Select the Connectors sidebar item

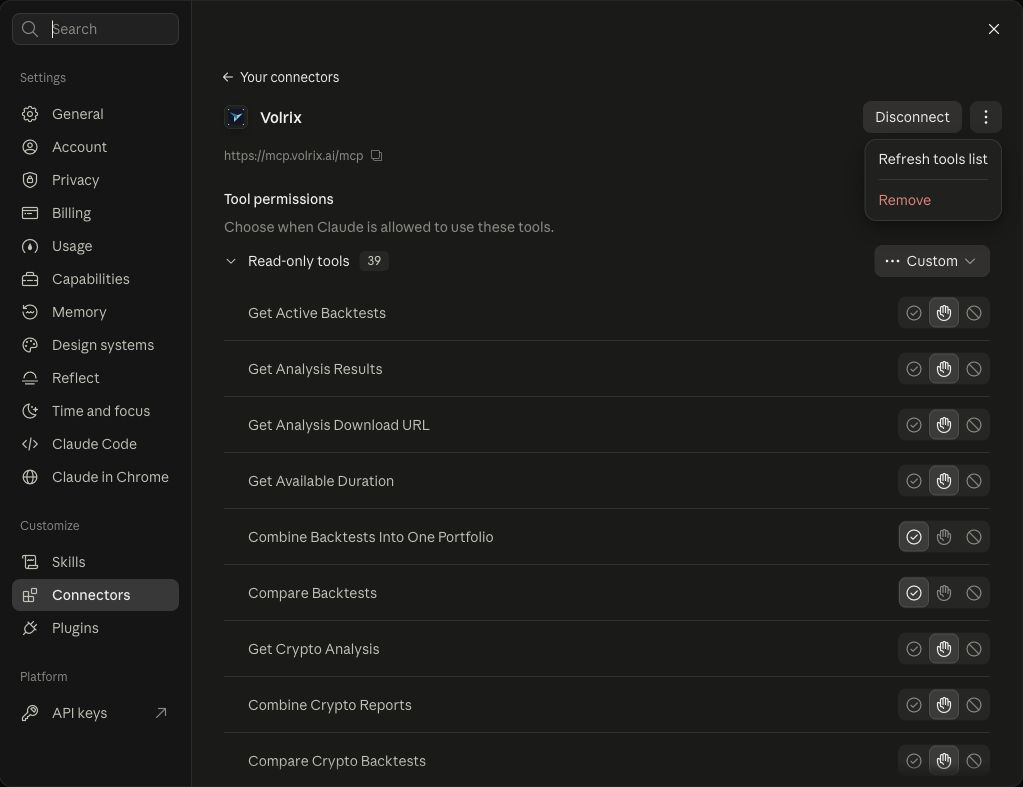click(95, 595)
